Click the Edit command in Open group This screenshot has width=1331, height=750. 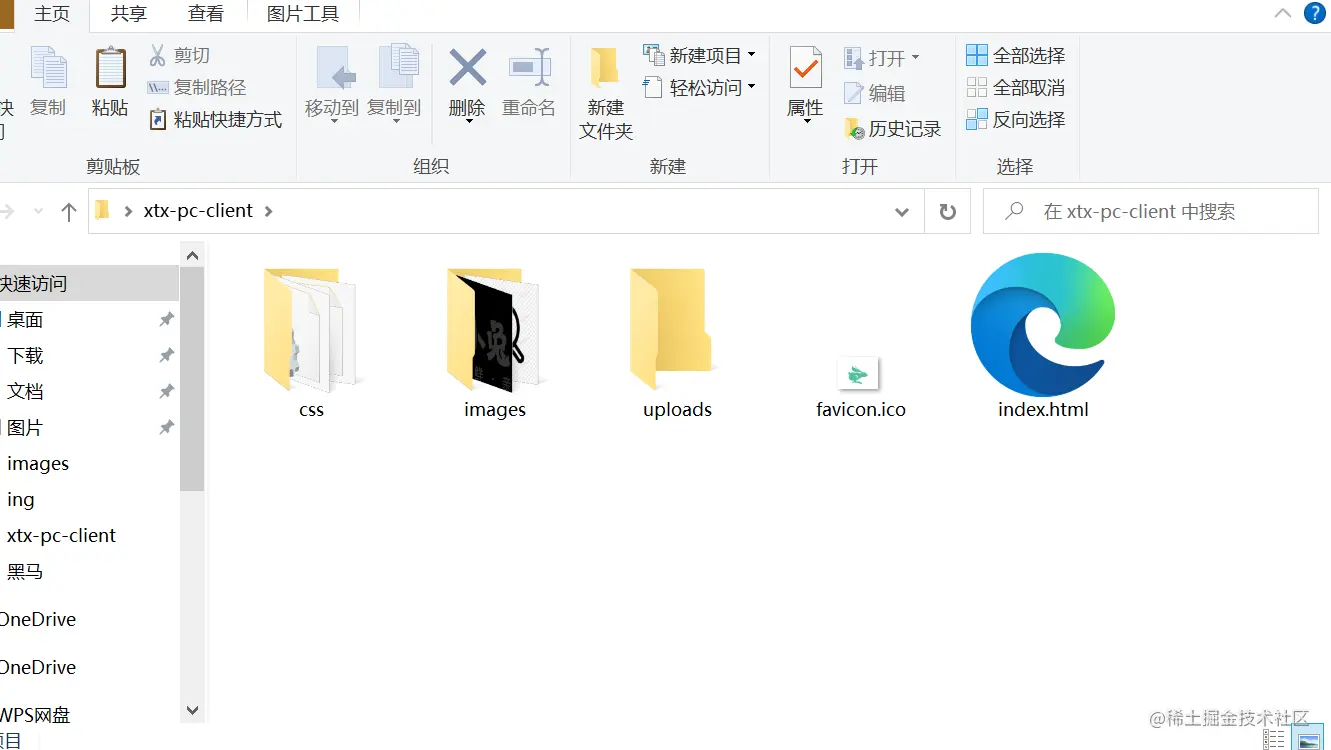(x=875, y=93)
